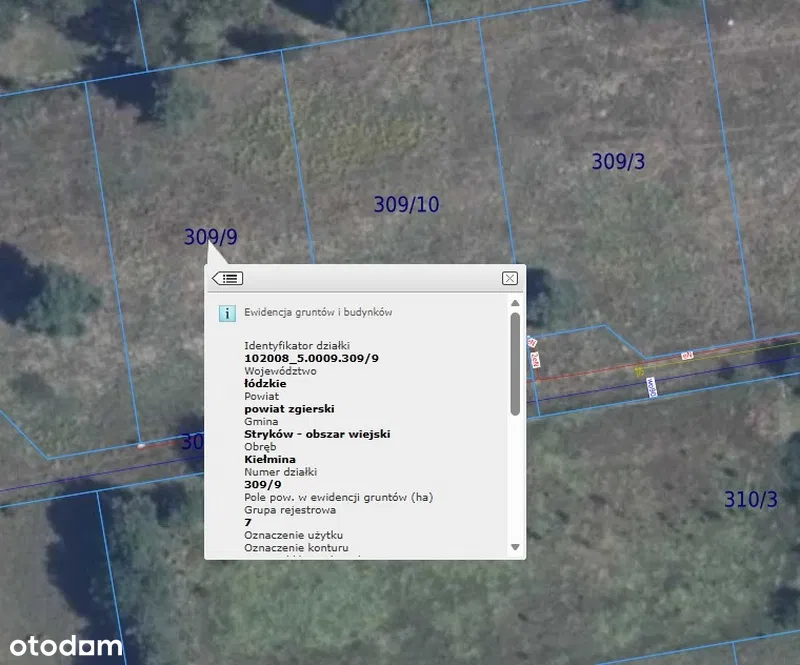Click 'Stryków - obszar wiejski' text
Image resolution: width=800 pixels, height=665 pixels.
[x=317, y=434]
